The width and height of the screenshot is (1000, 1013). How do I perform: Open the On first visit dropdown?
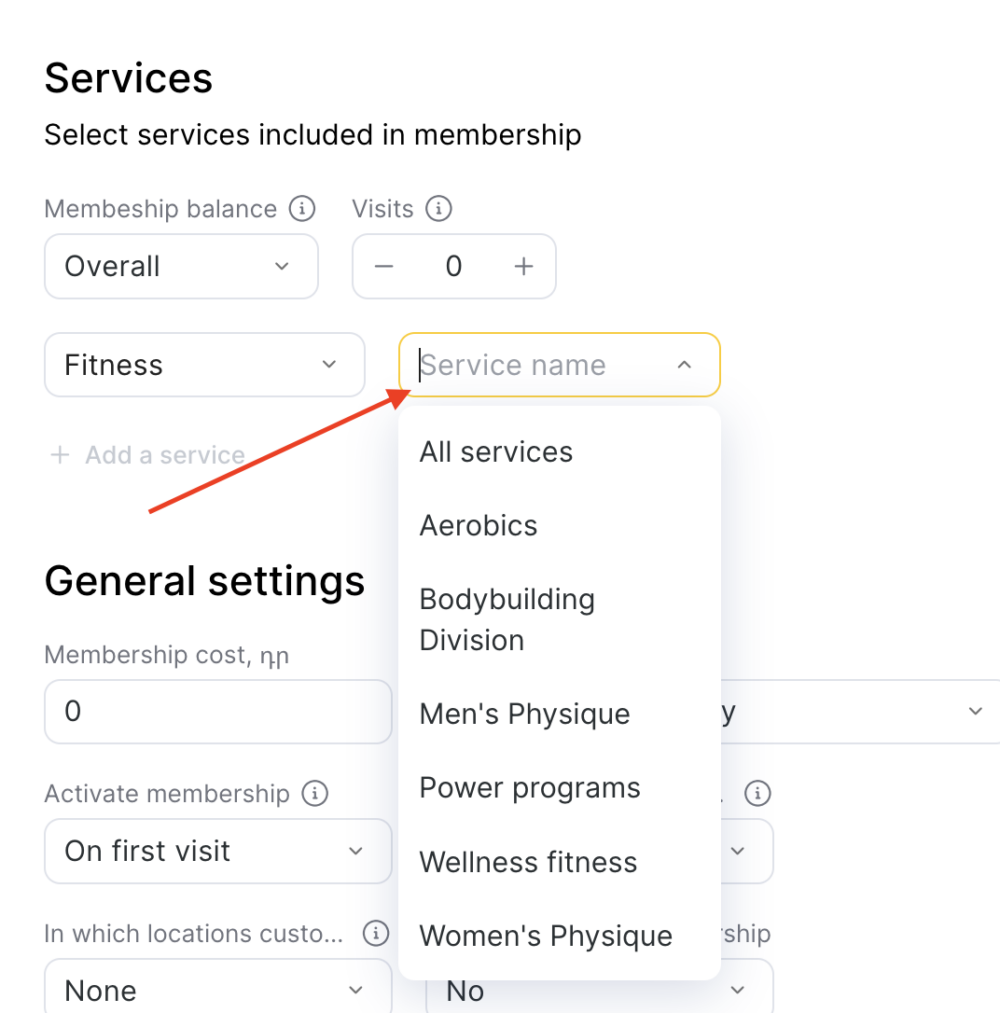218,851
